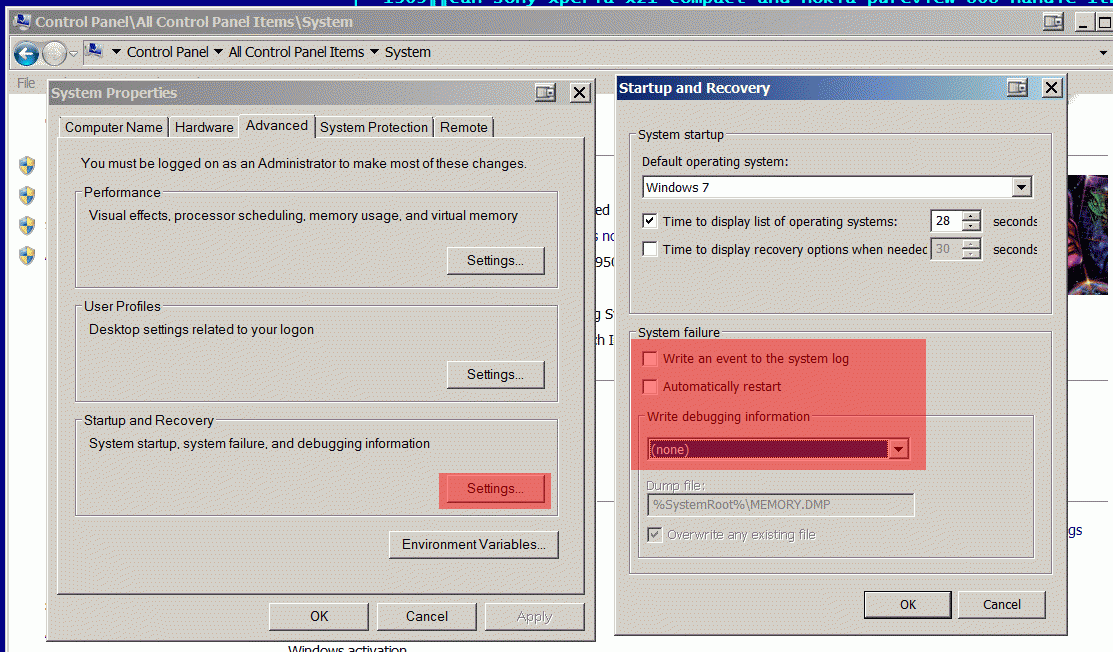
Task: Open Startup and Recovery Settings button
Action: click(495, 489)
